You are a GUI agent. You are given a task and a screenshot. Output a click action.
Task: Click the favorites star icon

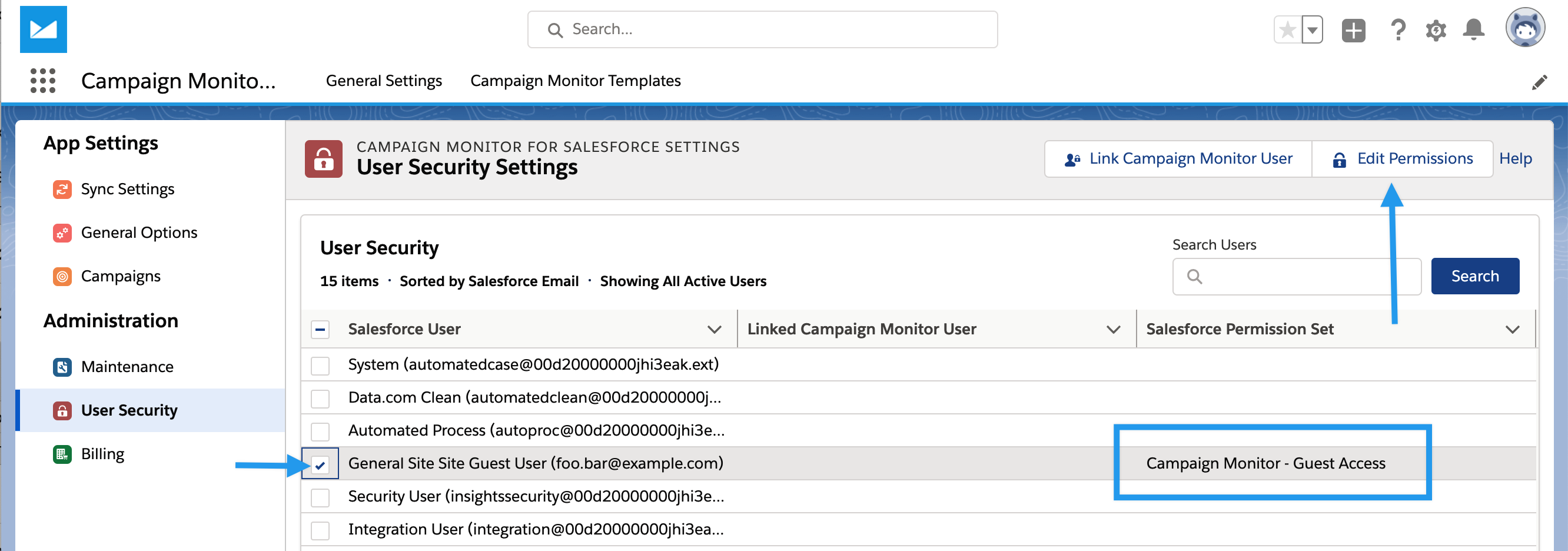[x=1287, y=30]
